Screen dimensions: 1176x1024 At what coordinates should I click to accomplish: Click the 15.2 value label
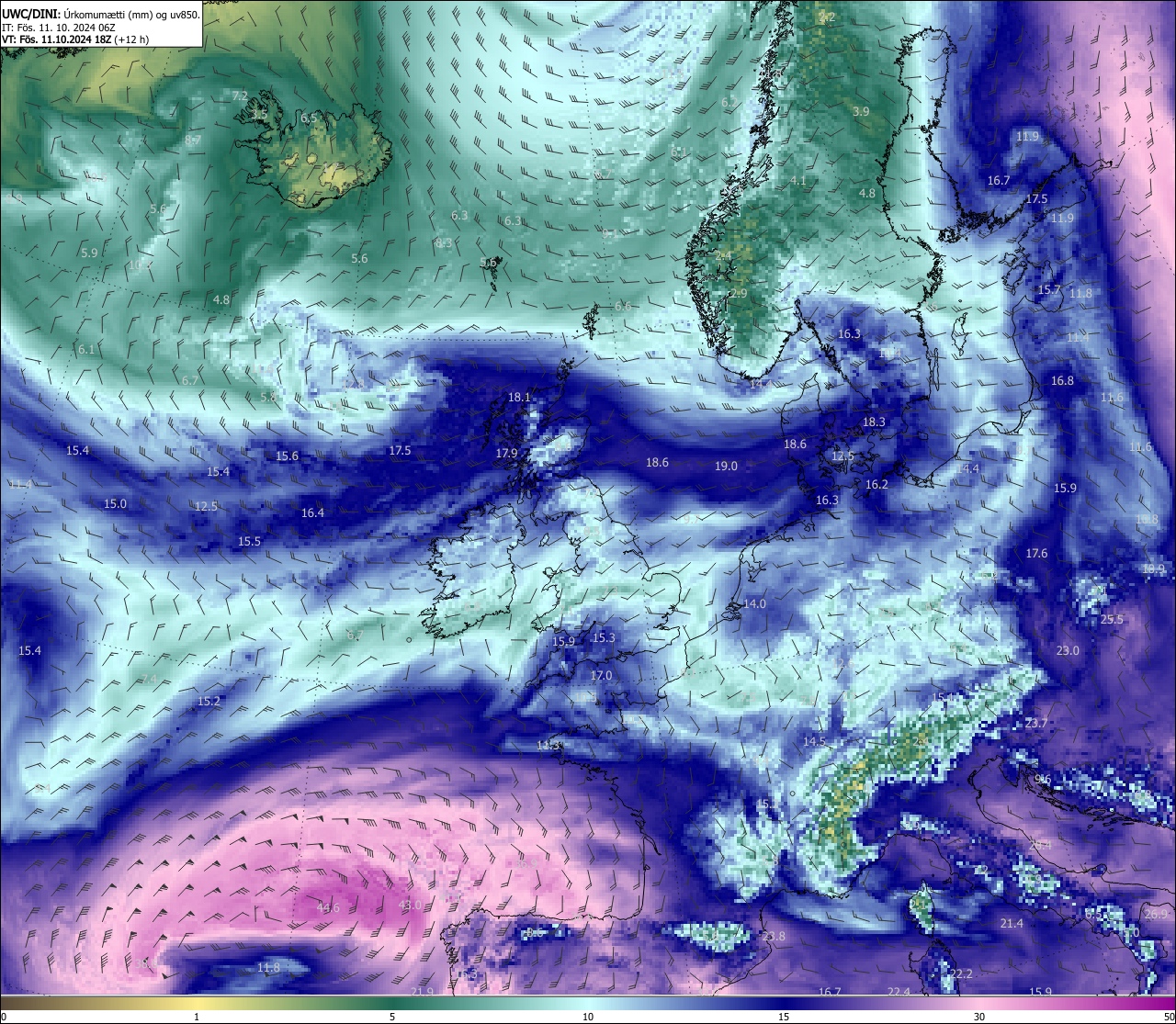tap(209, 701)
